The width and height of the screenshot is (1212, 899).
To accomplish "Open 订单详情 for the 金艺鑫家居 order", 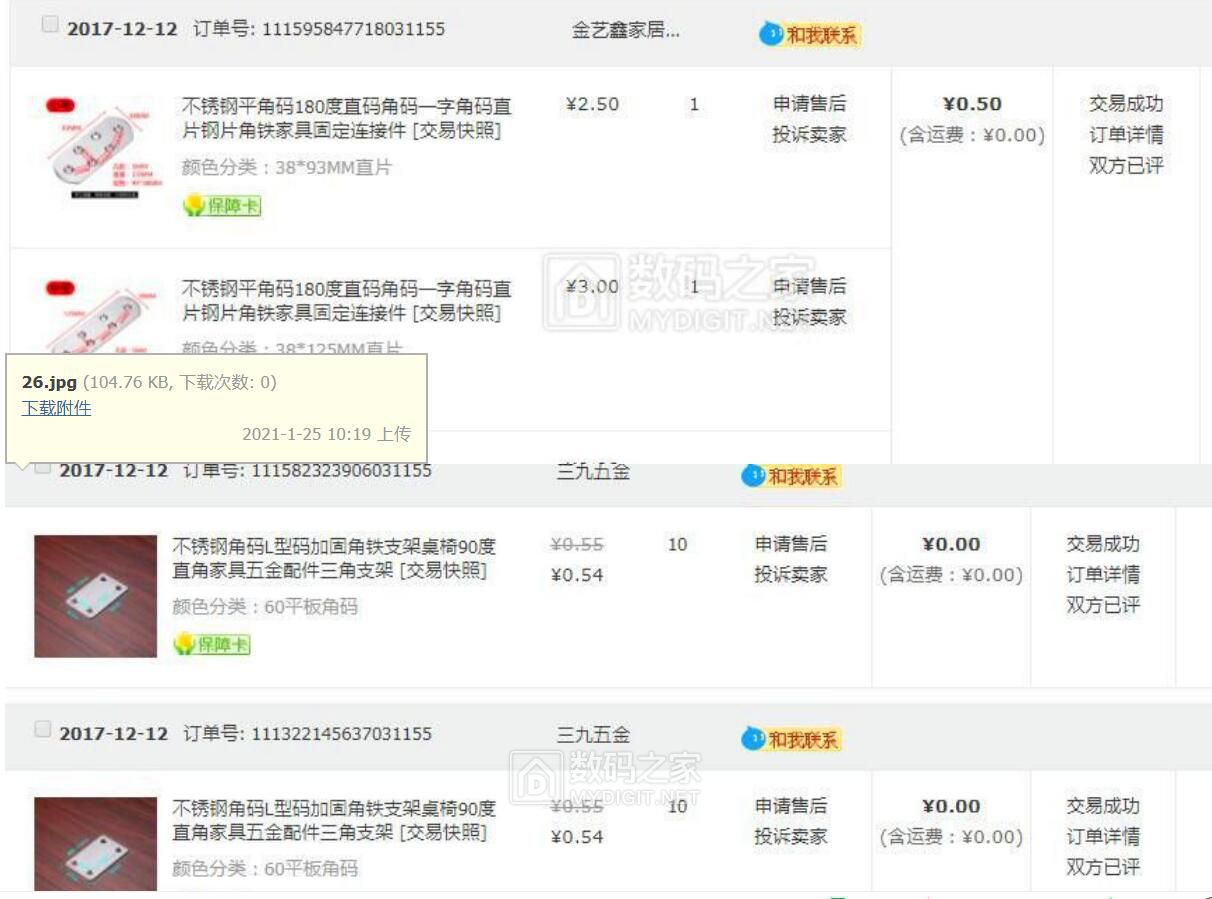I will pyautogui.click(x=1126, y=135).
